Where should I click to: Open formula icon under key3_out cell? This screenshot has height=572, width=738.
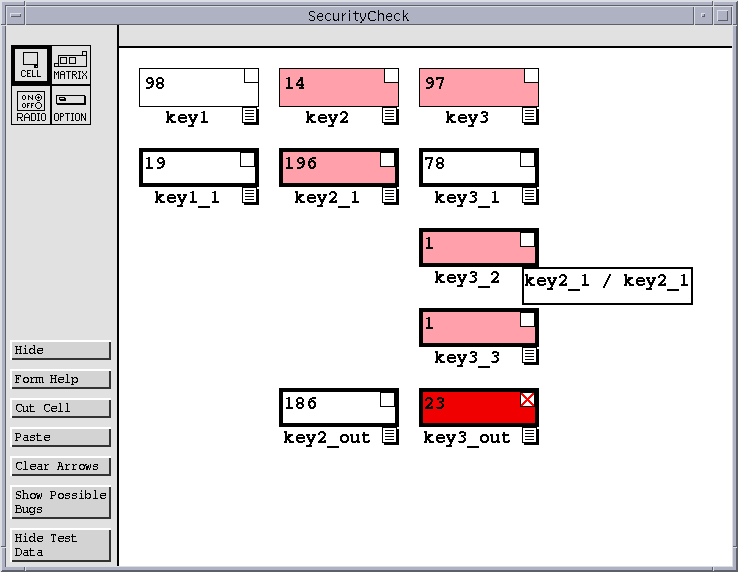pos(530,436)
